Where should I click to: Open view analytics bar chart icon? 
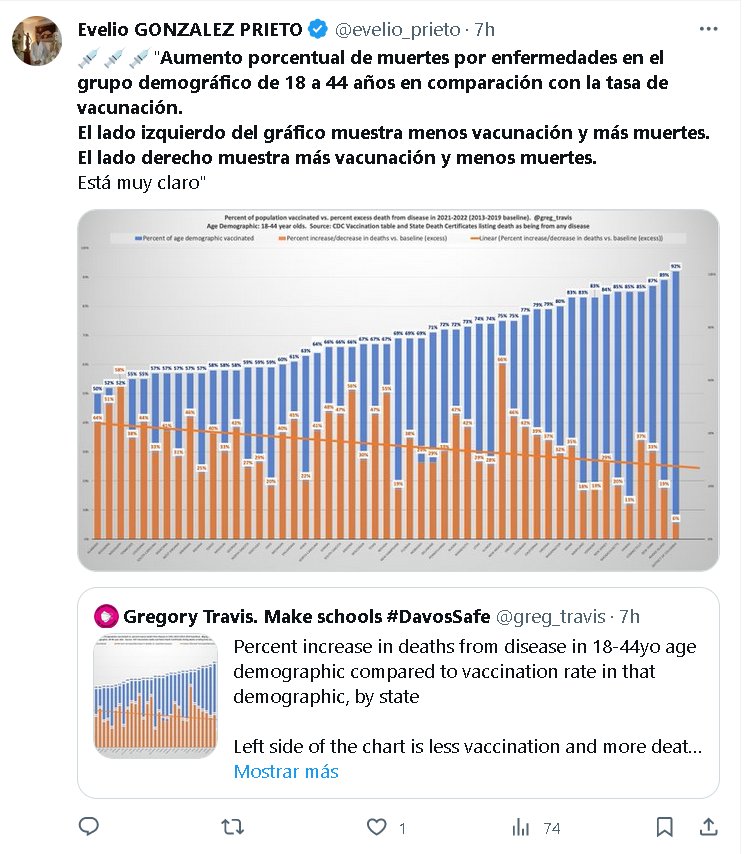point(520,827)
